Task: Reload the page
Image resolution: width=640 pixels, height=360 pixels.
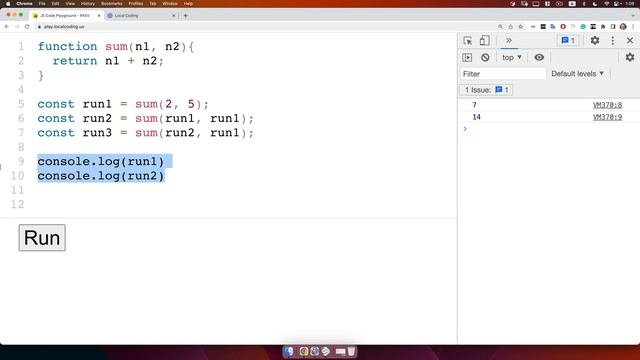Action: [x=27, y=27]
